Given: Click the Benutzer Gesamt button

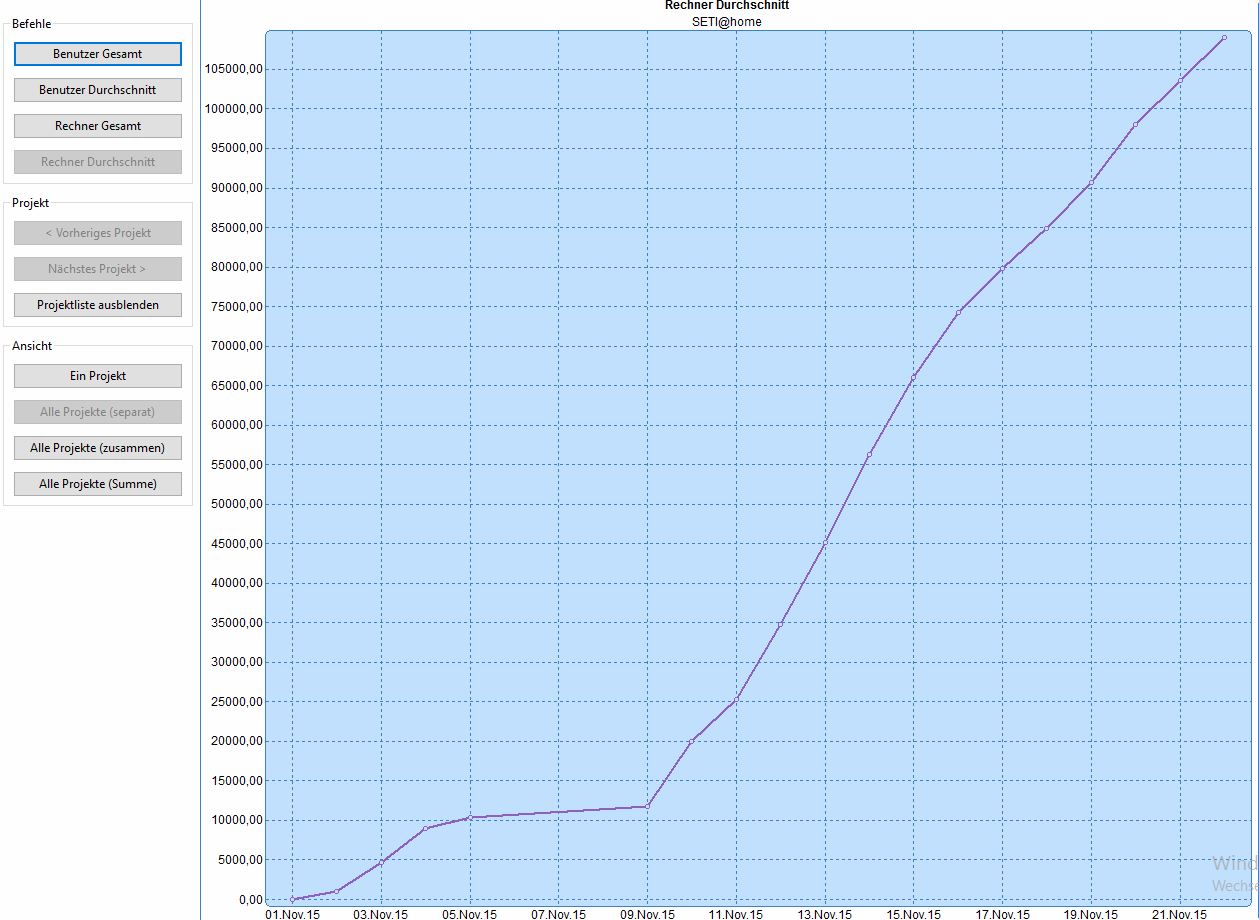Looking at the screenshot, I should [x=98, y=54].
